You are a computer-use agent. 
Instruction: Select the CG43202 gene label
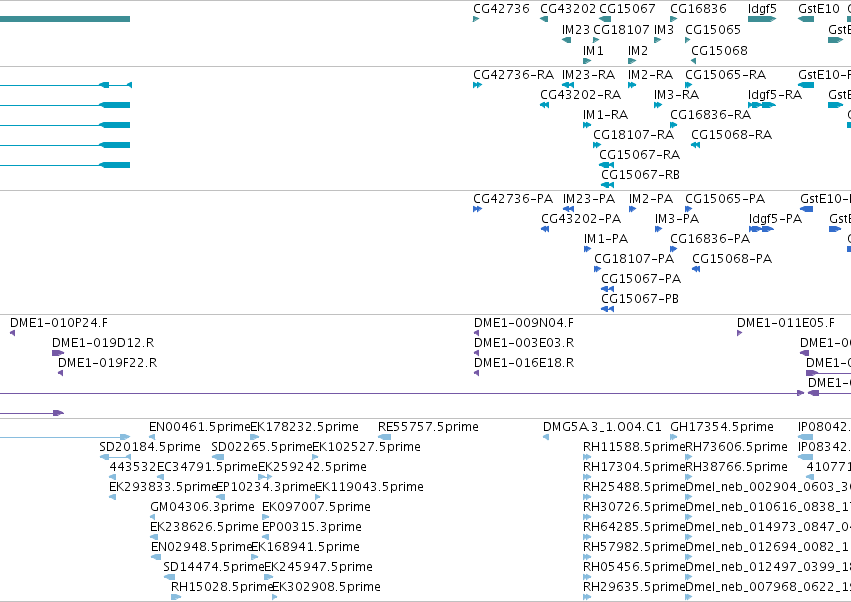[568, 9]
